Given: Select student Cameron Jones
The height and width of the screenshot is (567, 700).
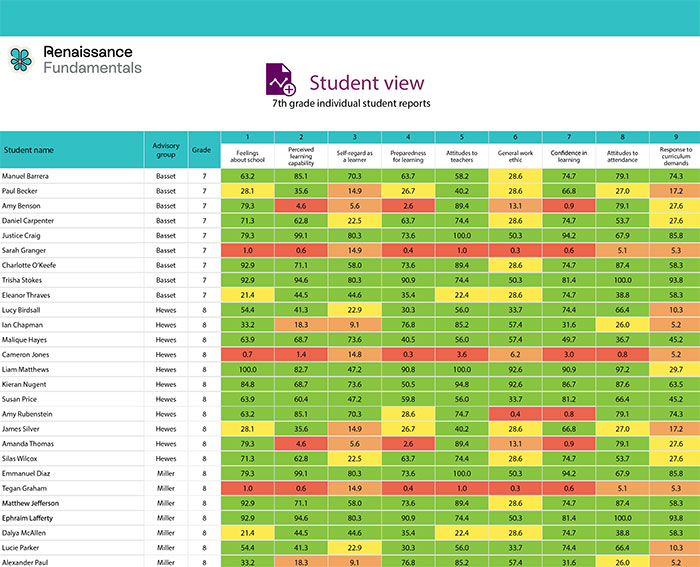Looking at the screenshot, I should point(27,355).
